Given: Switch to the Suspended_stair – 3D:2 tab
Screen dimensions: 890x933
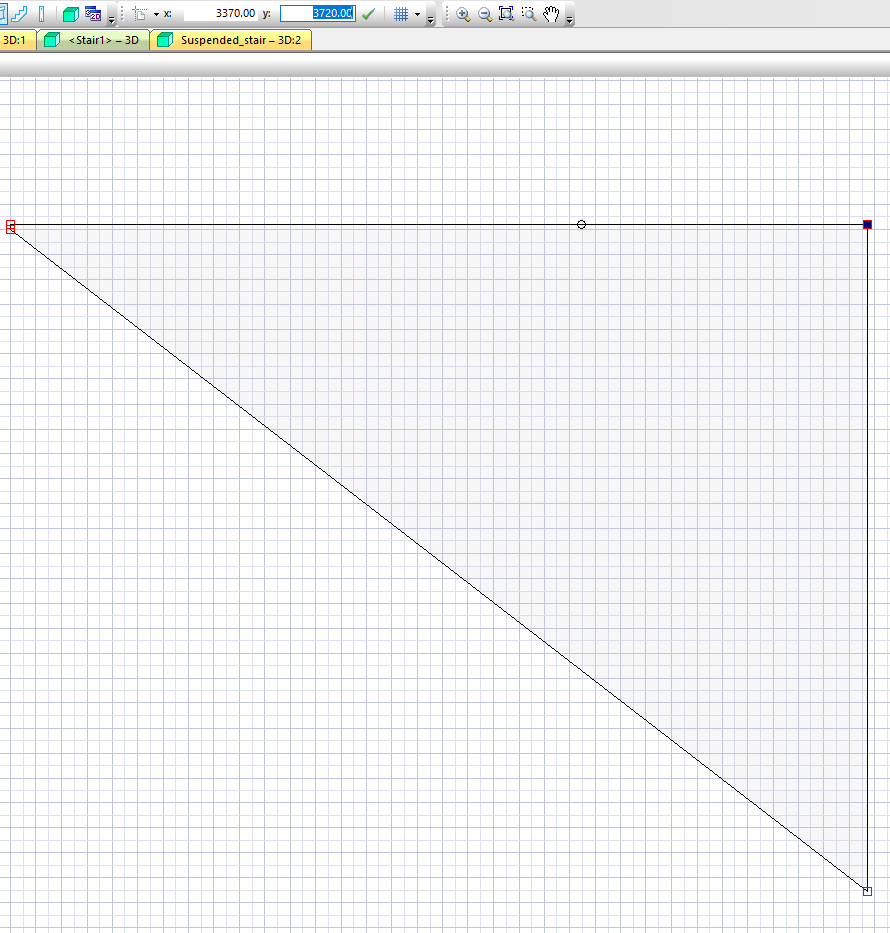Looking at the screenshot, I should click(231, 40).
